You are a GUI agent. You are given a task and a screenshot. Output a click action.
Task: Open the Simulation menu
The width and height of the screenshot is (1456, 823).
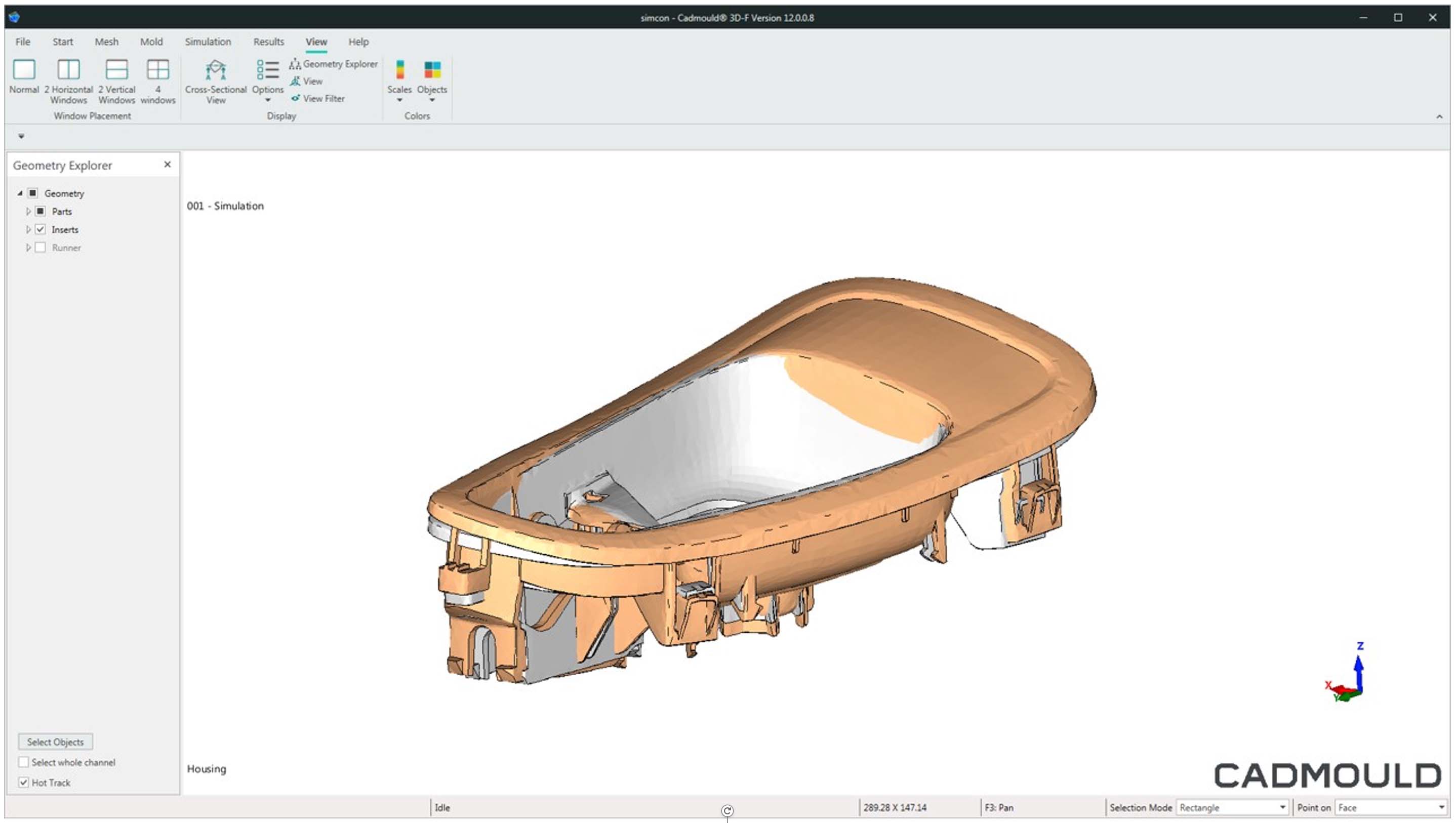(x=207, y=41)
